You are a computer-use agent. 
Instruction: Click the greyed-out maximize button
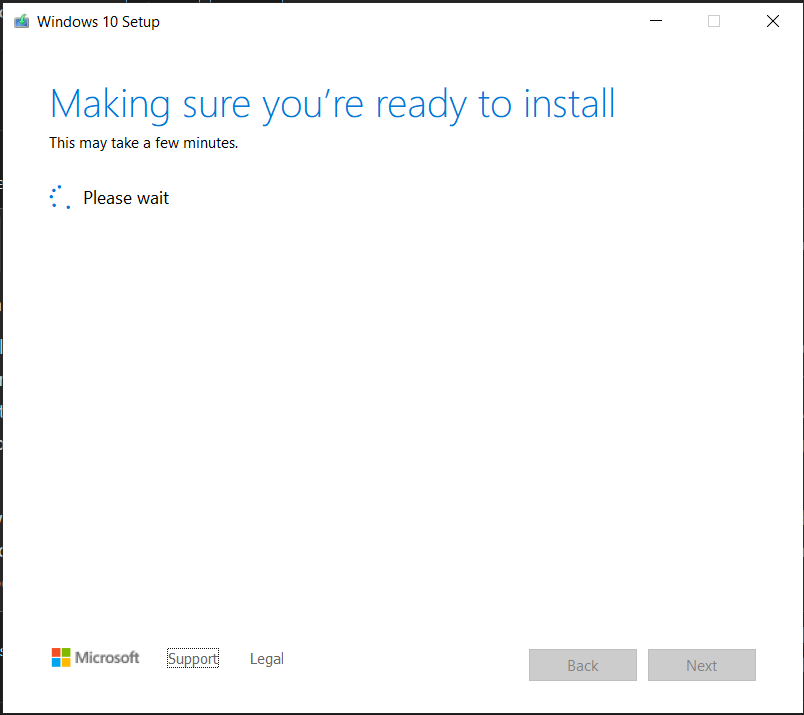point(714,21)
